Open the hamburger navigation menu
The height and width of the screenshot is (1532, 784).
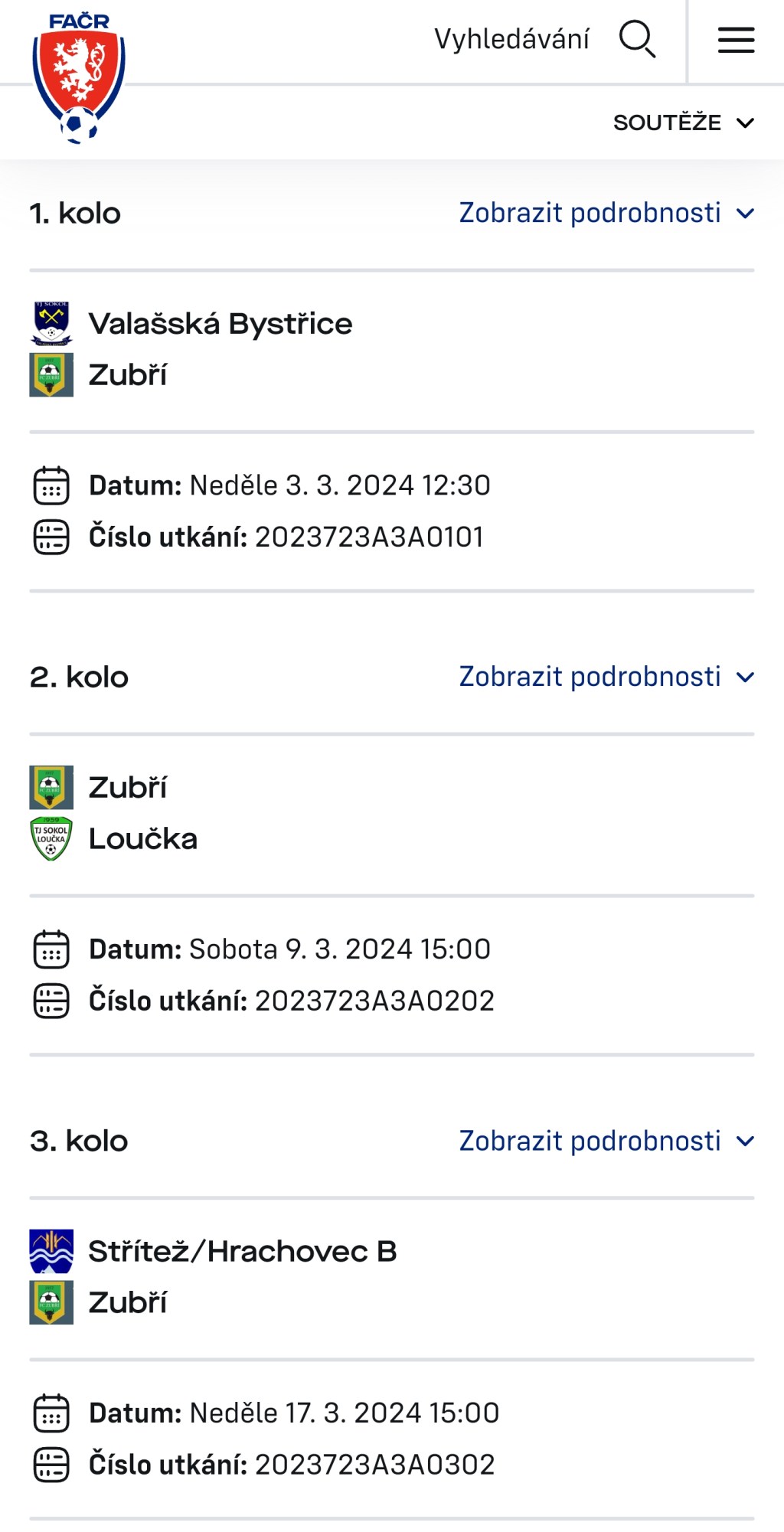click(x=735, y=40)
